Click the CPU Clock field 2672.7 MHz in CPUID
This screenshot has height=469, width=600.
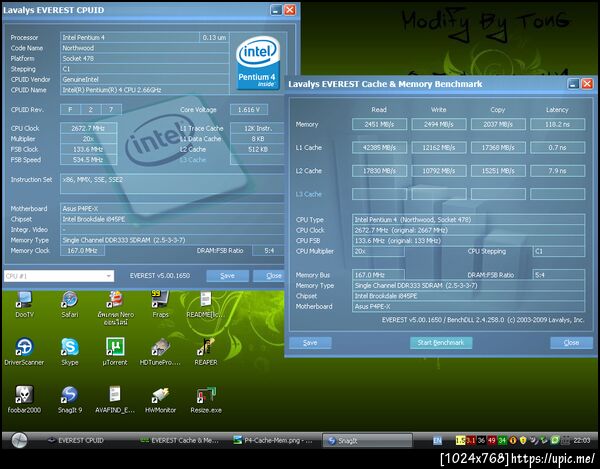click(x=88, y=128)
